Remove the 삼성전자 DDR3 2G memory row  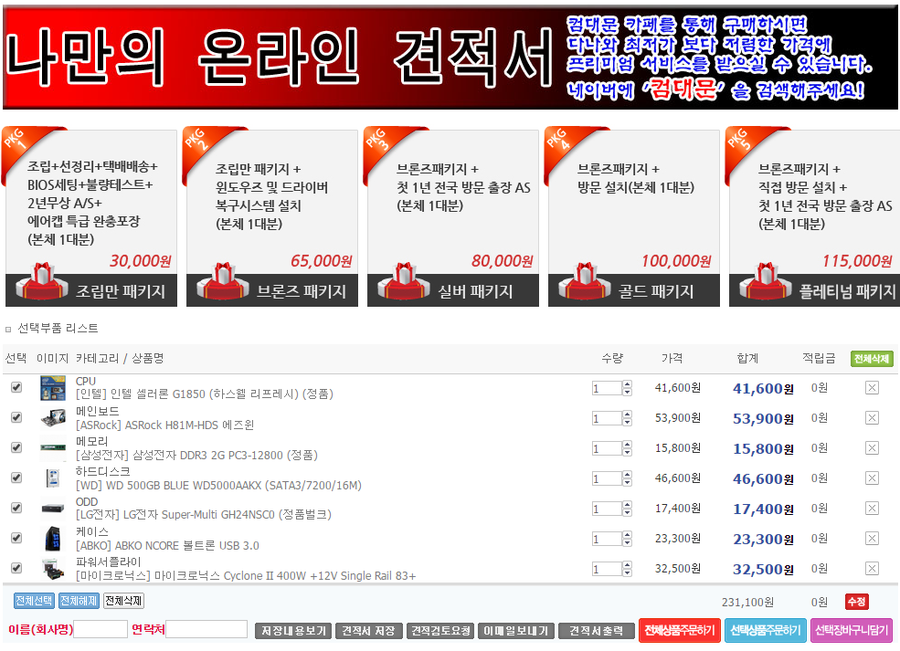(871, 448)
